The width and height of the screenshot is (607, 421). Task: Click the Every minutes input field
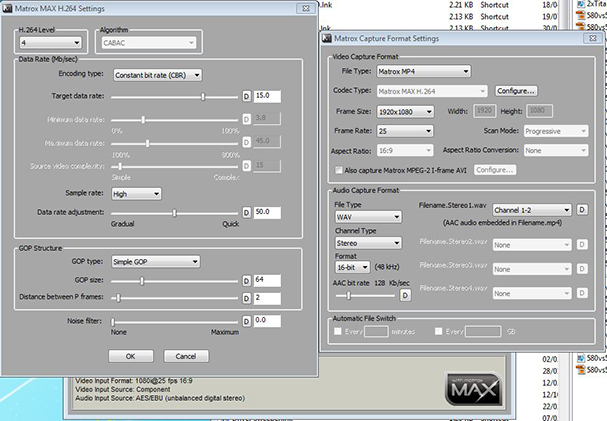click(x=376, y=331)
